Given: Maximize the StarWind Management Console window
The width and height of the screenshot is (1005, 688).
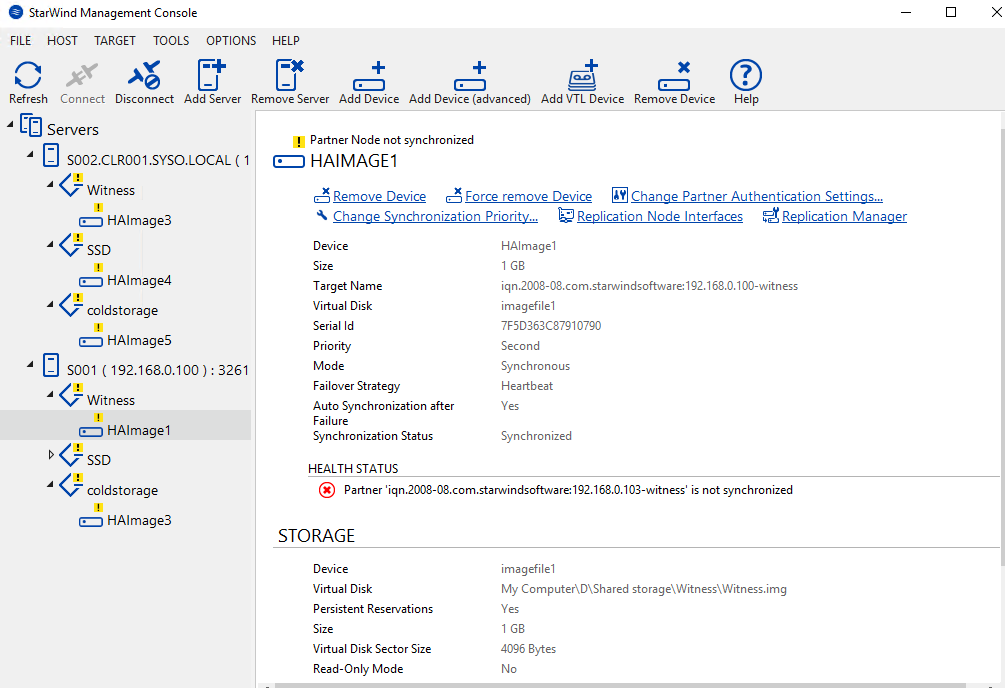Looking at the screenshot, I should (951, 12).
